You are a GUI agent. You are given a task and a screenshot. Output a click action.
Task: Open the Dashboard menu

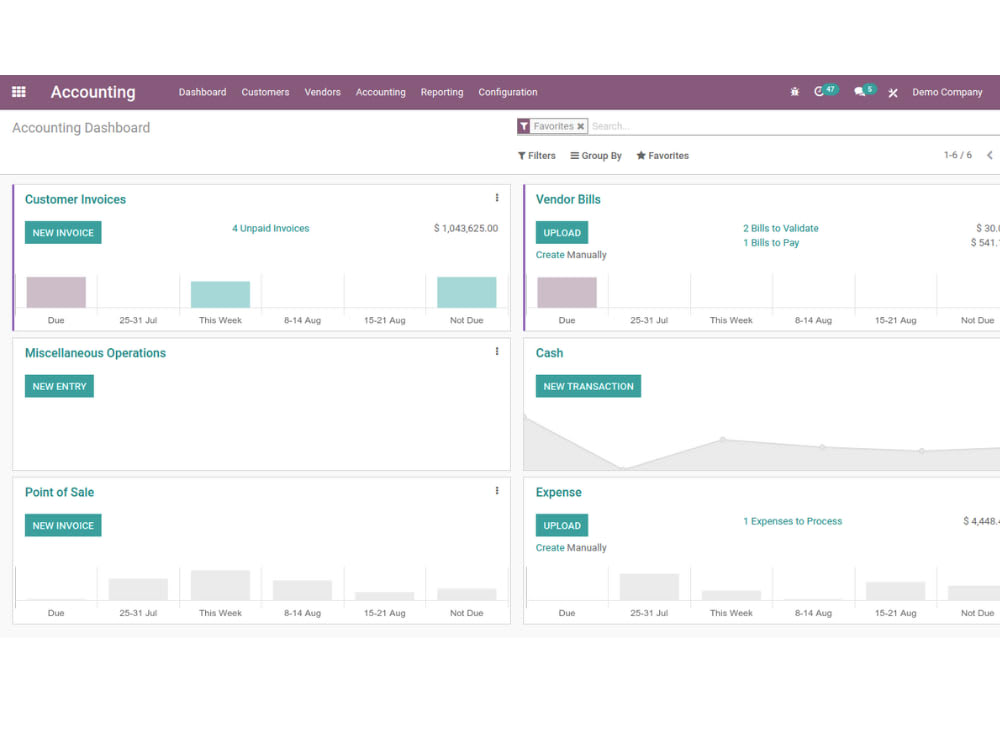(202, 92)
